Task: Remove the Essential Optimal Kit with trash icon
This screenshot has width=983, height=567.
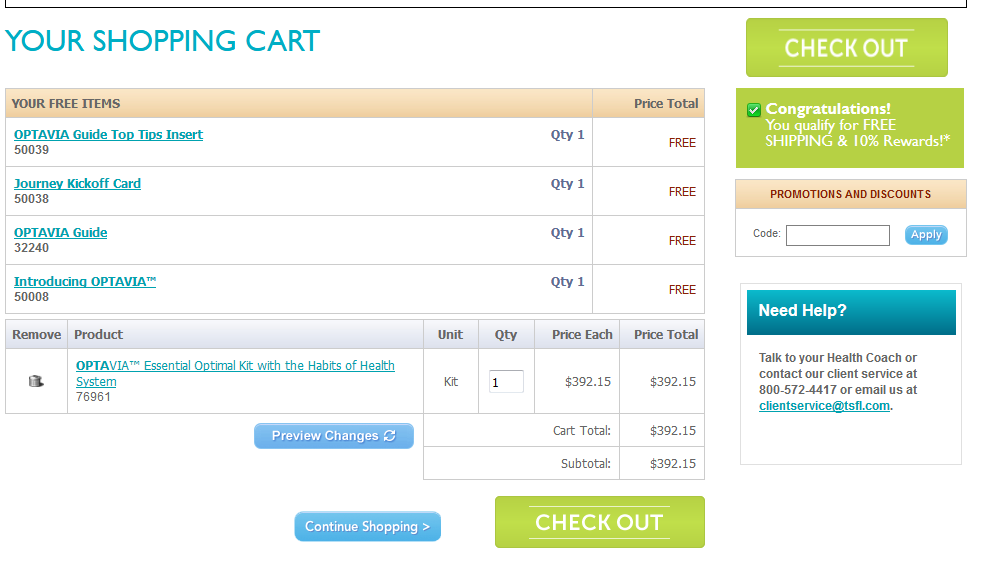Action: (36, 381)
